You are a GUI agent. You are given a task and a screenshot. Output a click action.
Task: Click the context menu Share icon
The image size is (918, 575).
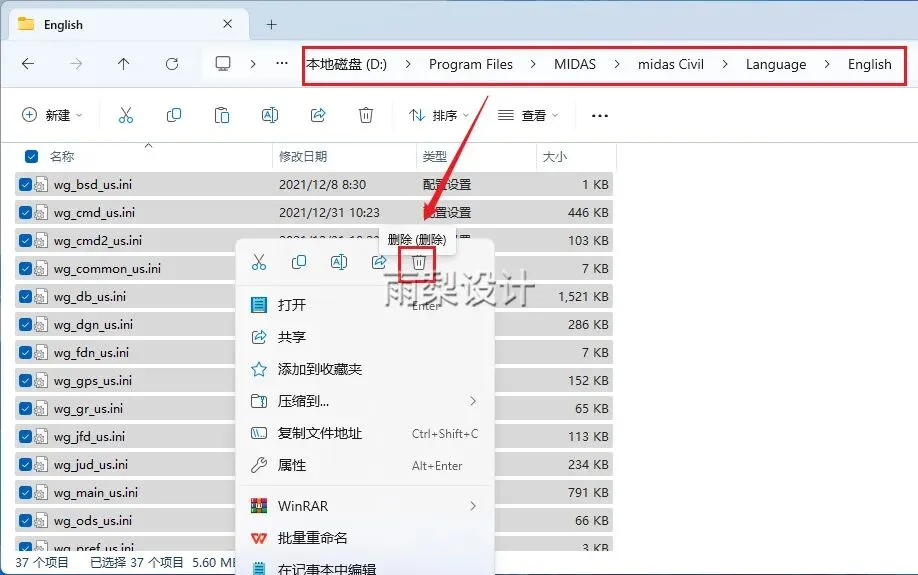point(379,262)
